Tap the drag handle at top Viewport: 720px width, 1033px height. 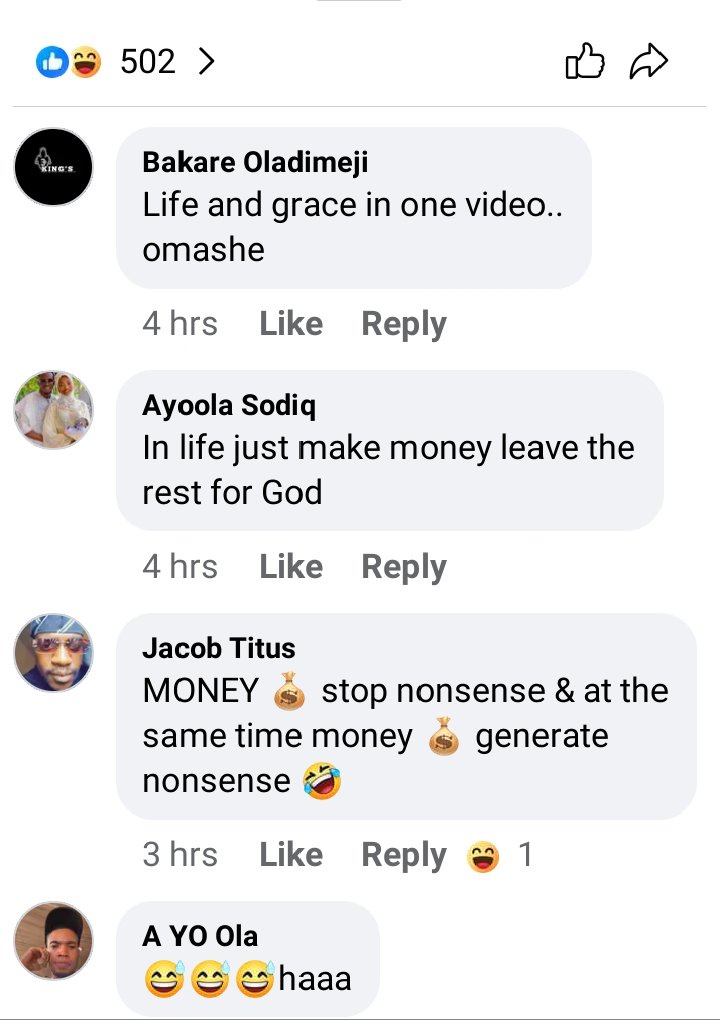click(x=359, y=2)
